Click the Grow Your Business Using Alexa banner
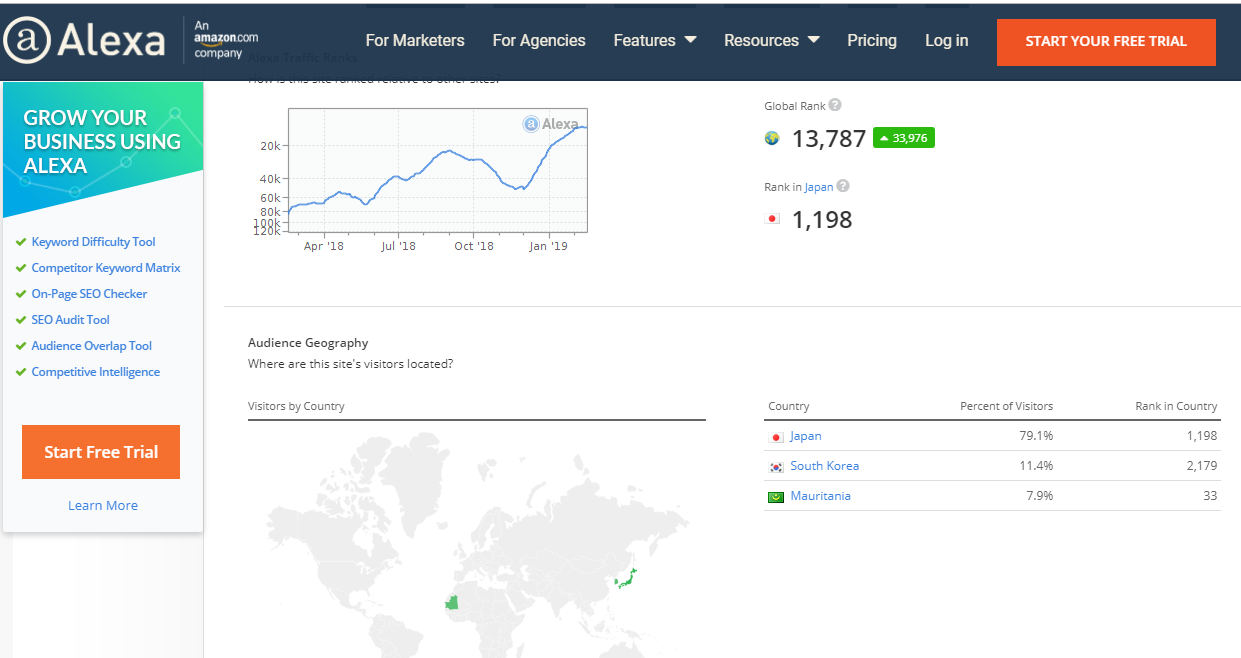 103,148
